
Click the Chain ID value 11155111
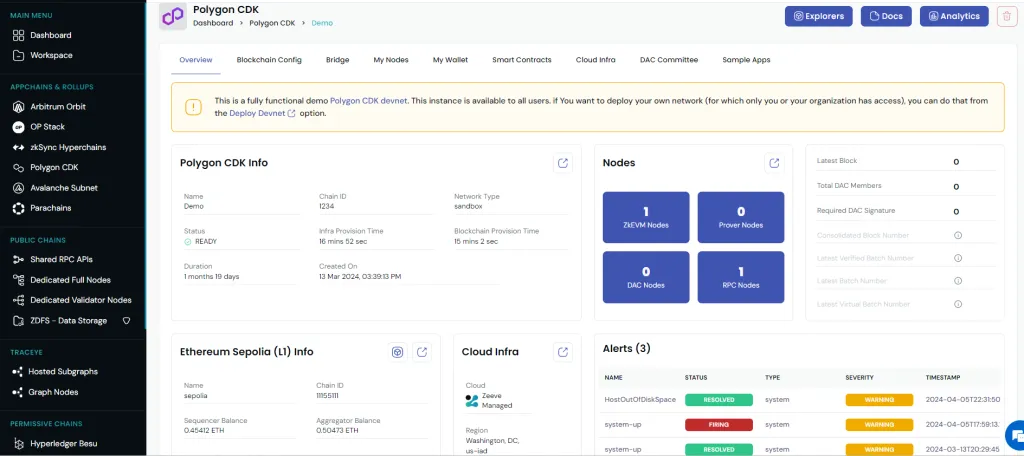click(x=328, y=396)
